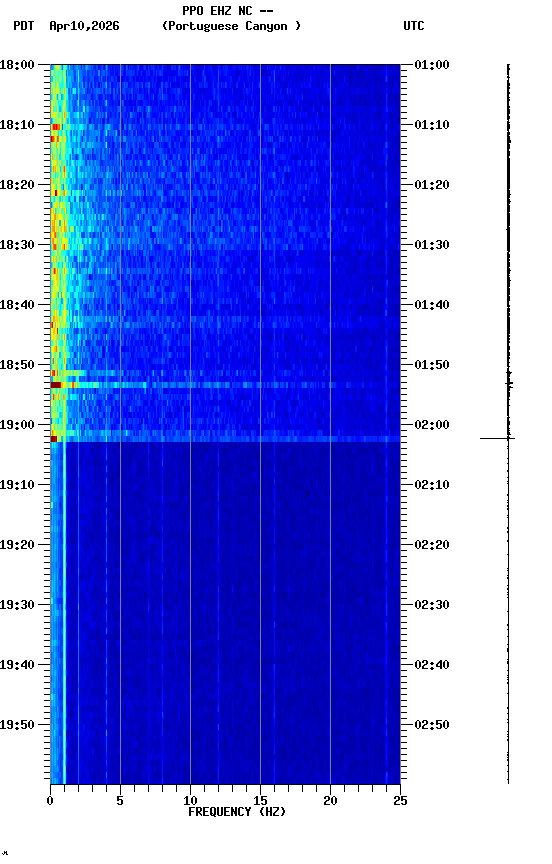This screenshot has width=552, height=864.
Task: Click the '5' frequency axis label
Action: pyautogui.click(x=120, y=801)
